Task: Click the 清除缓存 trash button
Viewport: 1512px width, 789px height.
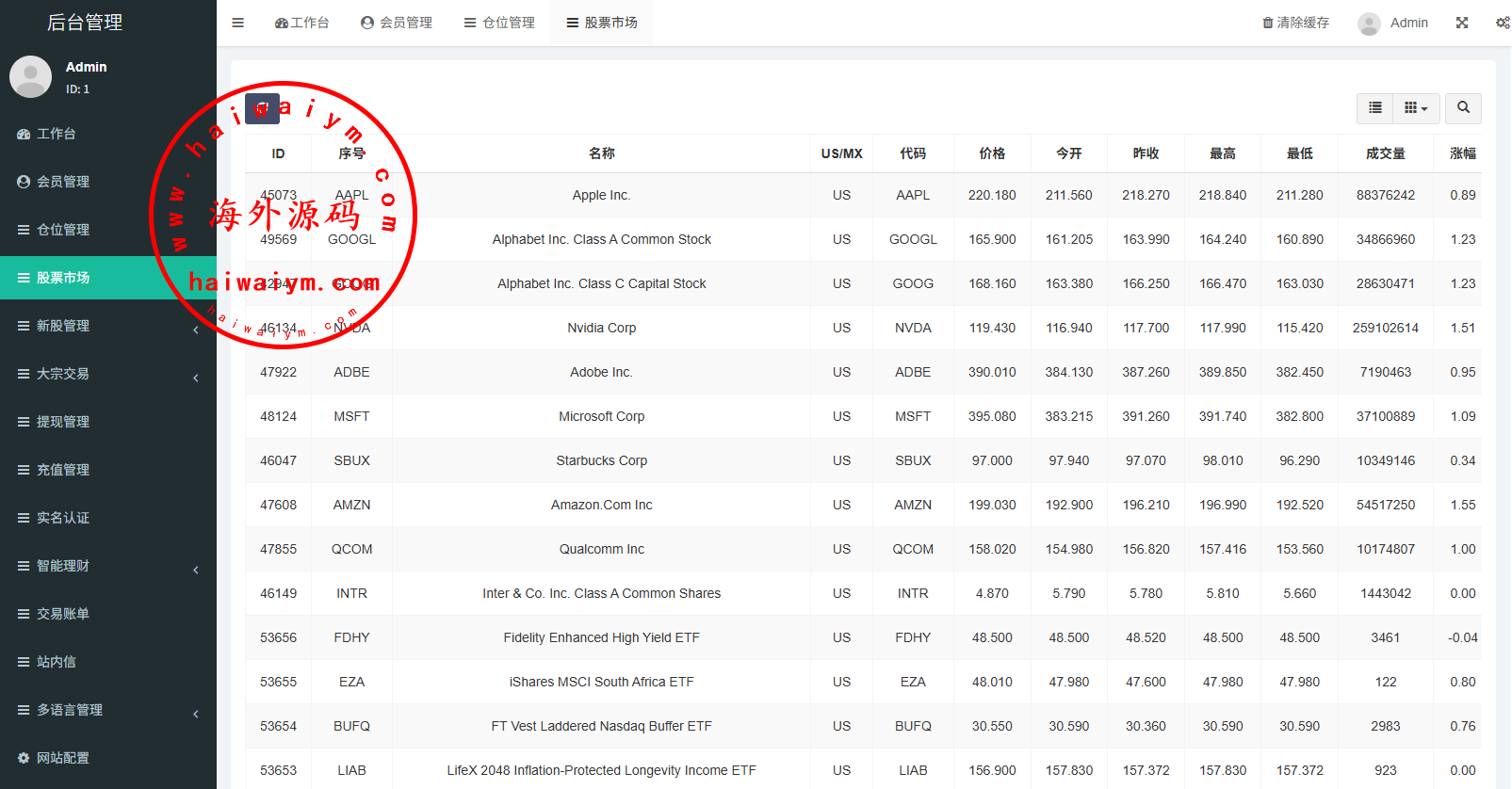Action: pos(1295,23)
